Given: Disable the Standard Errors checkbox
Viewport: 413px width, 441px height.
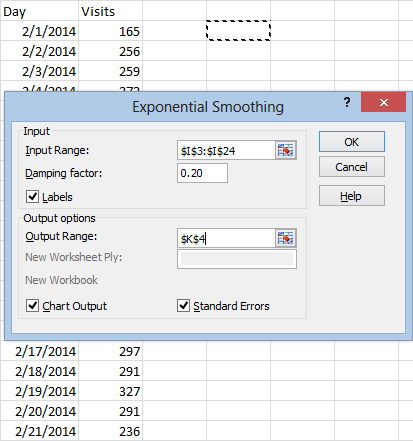Looking at the screenshot, I should click(183, 305).
